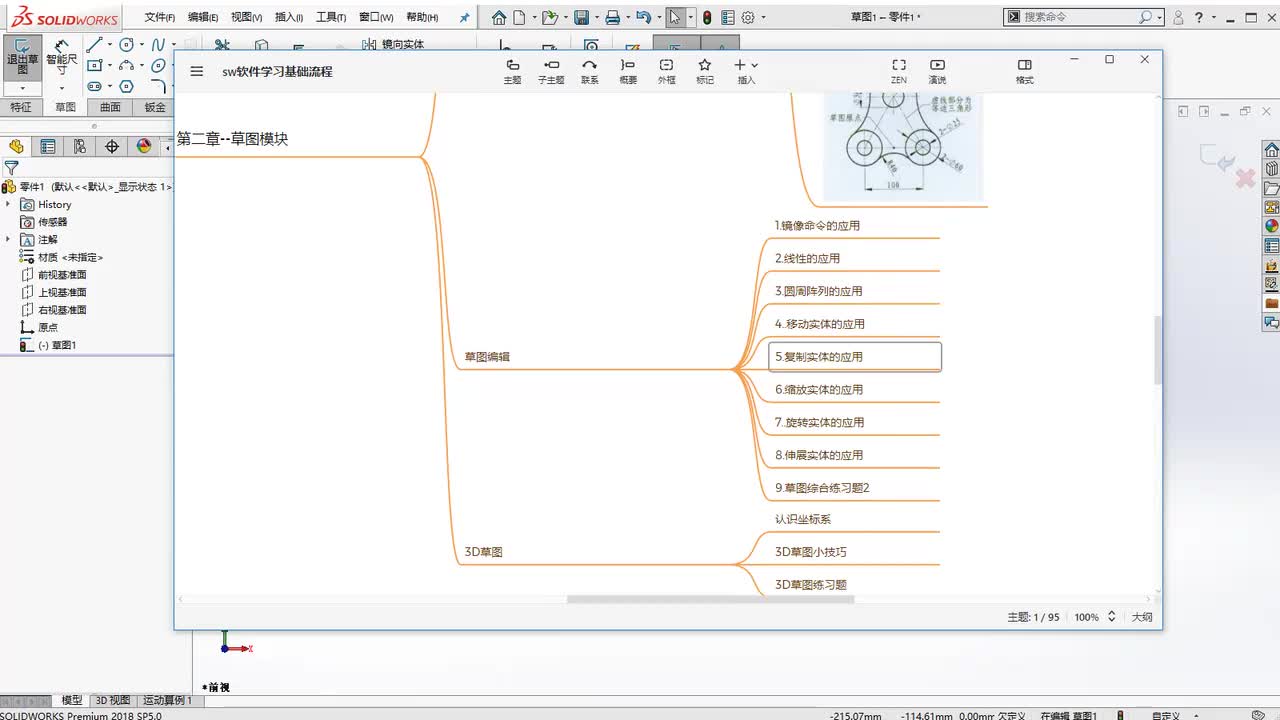Click the Boundary (外框) tool
The height and width of the screenshot is (720, 1280).
pyautogui.click(x=666, y=71)
